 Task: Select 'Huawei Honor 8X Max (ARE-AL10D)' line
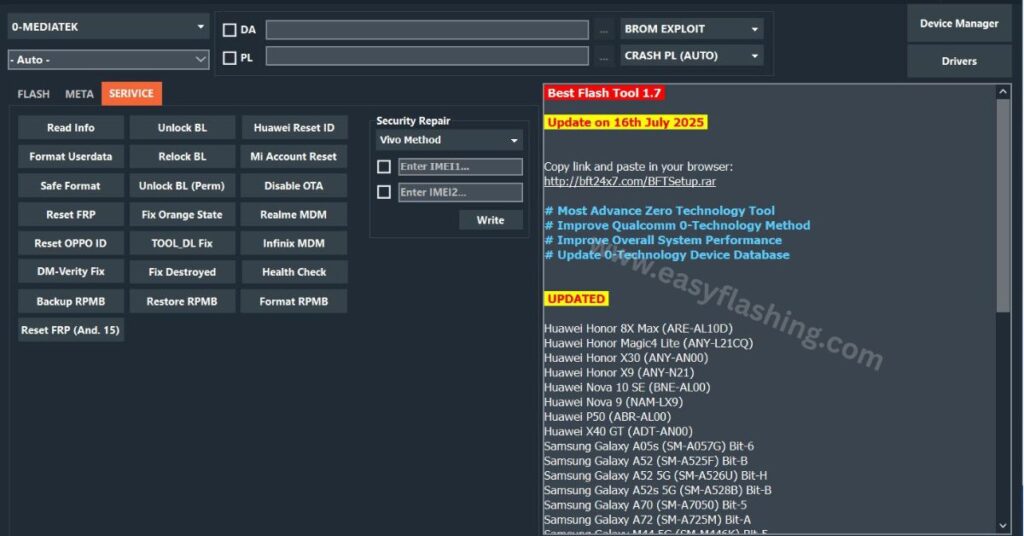tap(638, 328)
